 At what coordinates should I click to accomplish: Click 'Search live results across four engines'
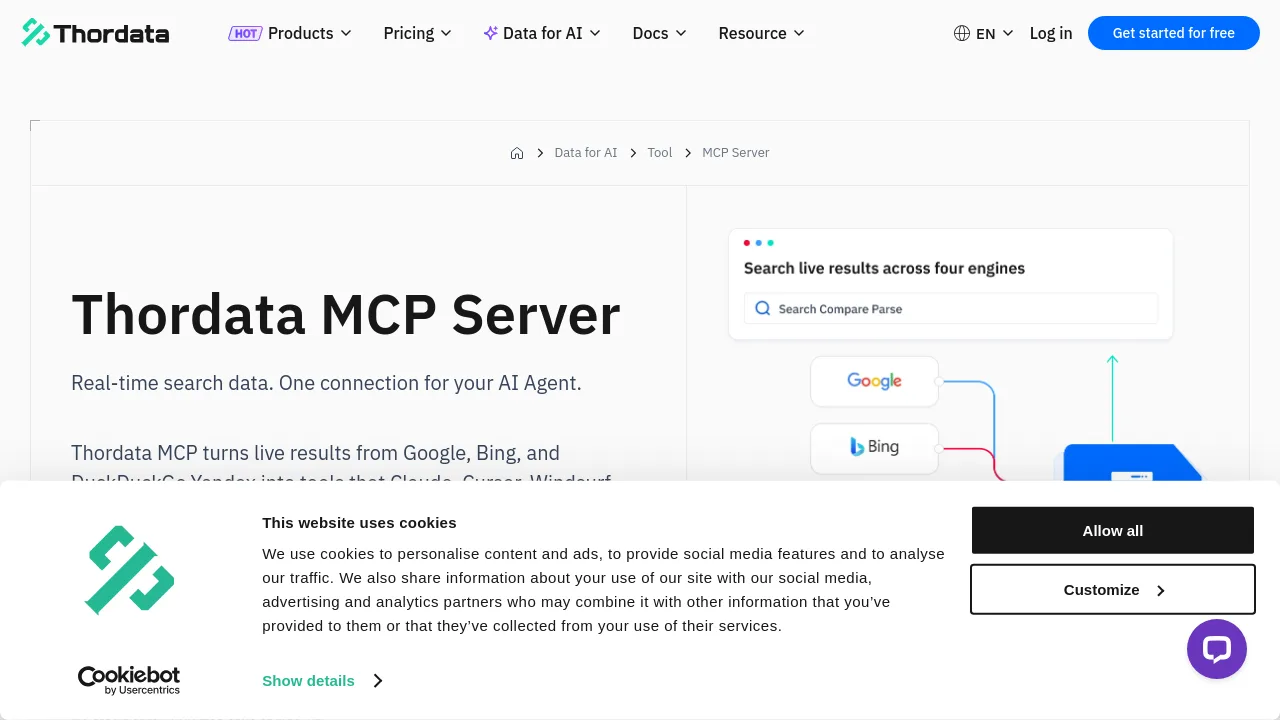[x=884, y=268]
